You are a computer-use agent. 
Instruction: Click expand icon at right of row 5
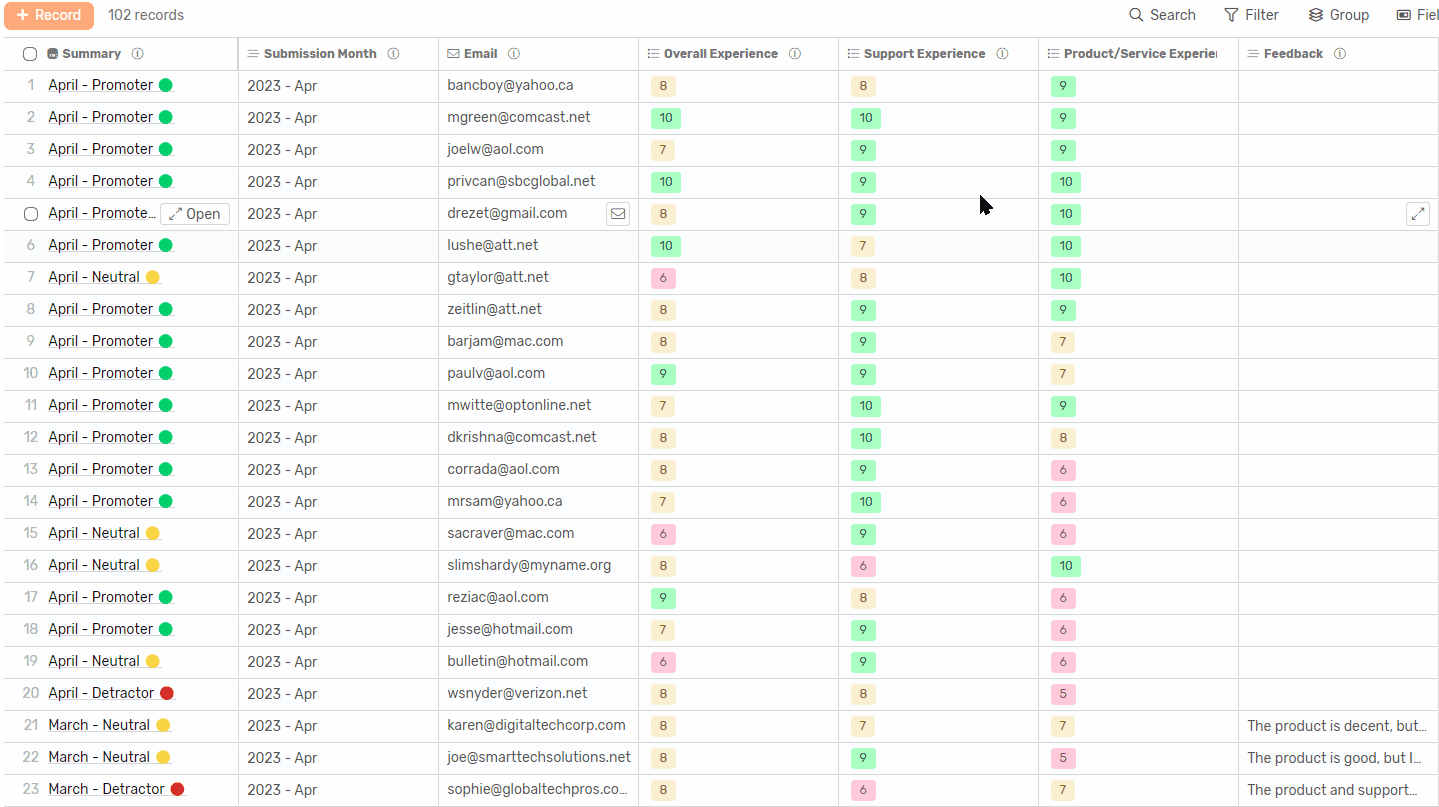click(1417, 214)
